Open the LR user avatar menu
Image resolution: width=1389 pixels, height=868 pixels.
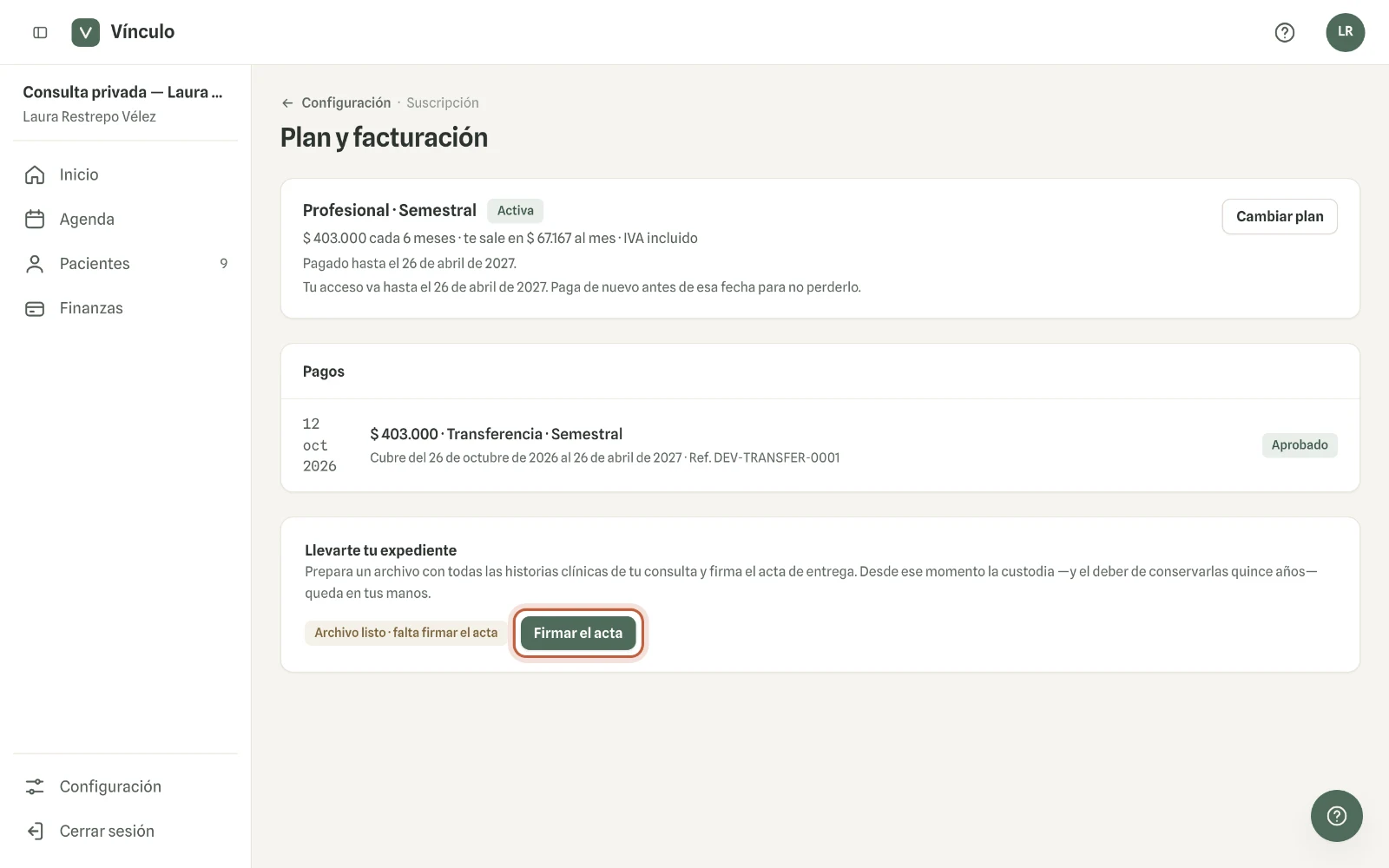pos(1346,32)
